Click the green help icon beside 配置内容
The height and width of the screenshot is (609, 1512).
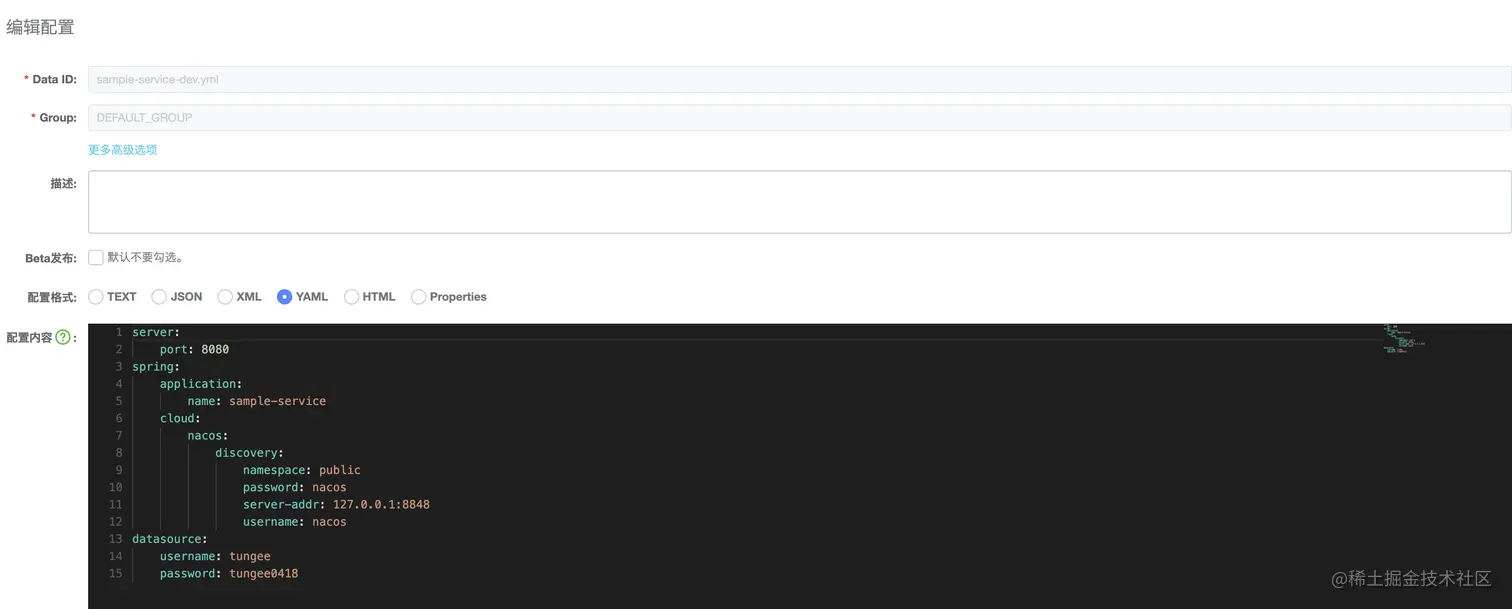pyautogui.click(x=63, y=338)
